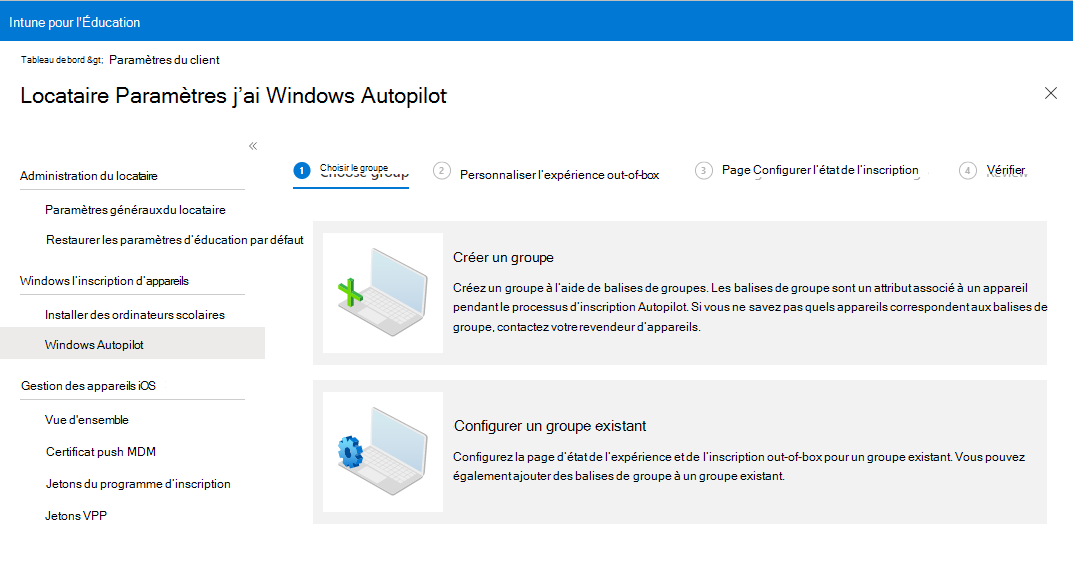
Task: Open Jetons VPP
Action: pos(76,516)
